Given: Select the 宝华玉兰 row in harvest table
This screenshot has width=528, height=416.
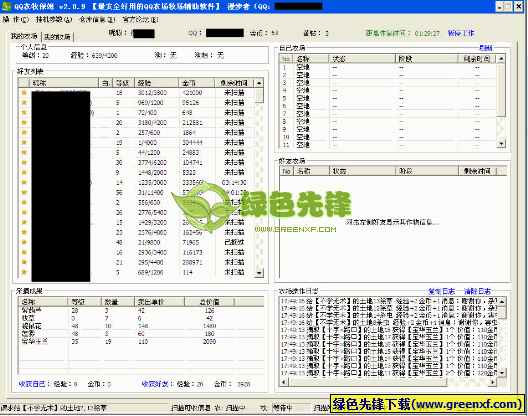Looking at the screenshot, I should pos(141,342).
